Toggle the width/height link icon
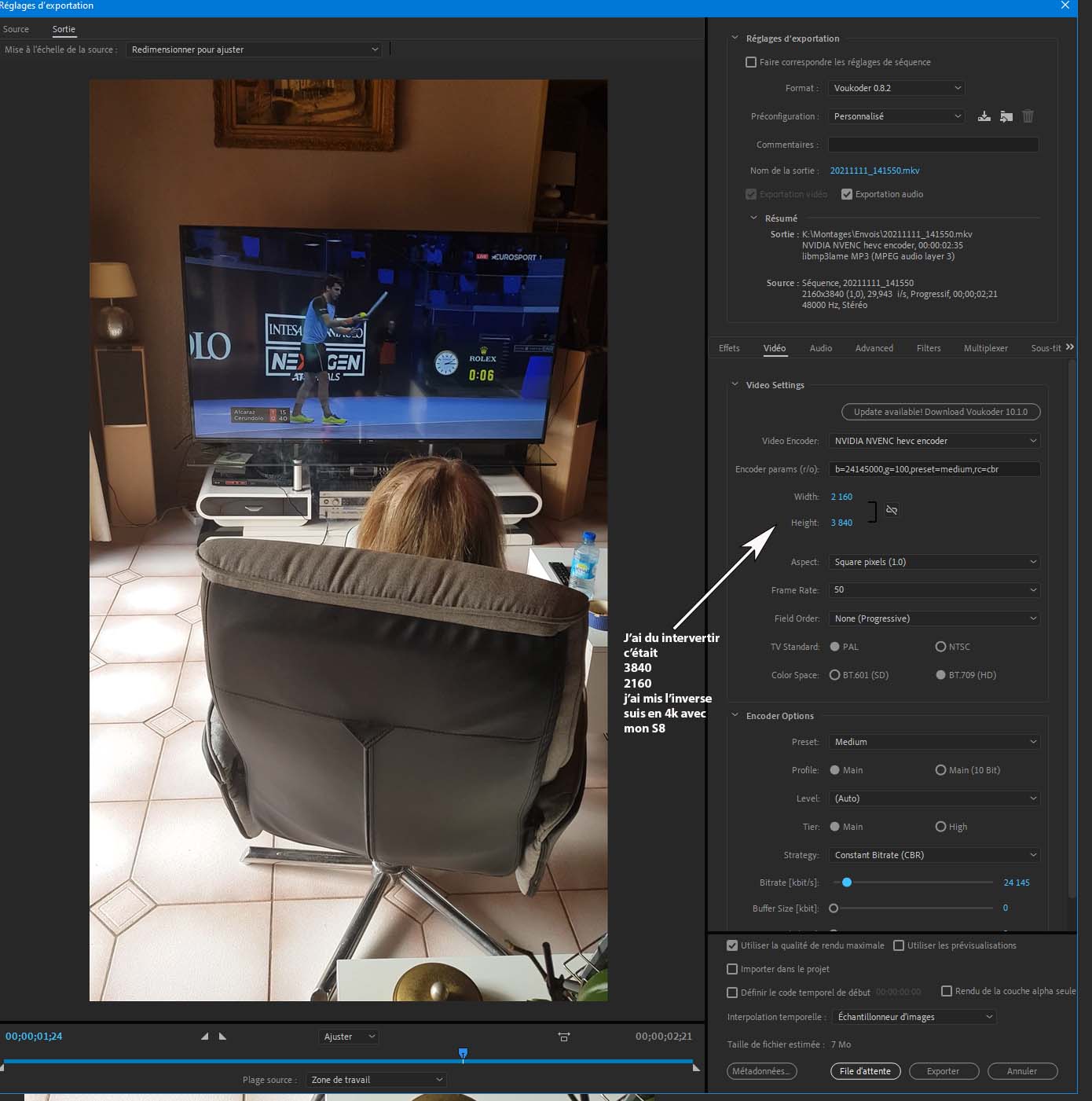 click(x=892, y=510)
